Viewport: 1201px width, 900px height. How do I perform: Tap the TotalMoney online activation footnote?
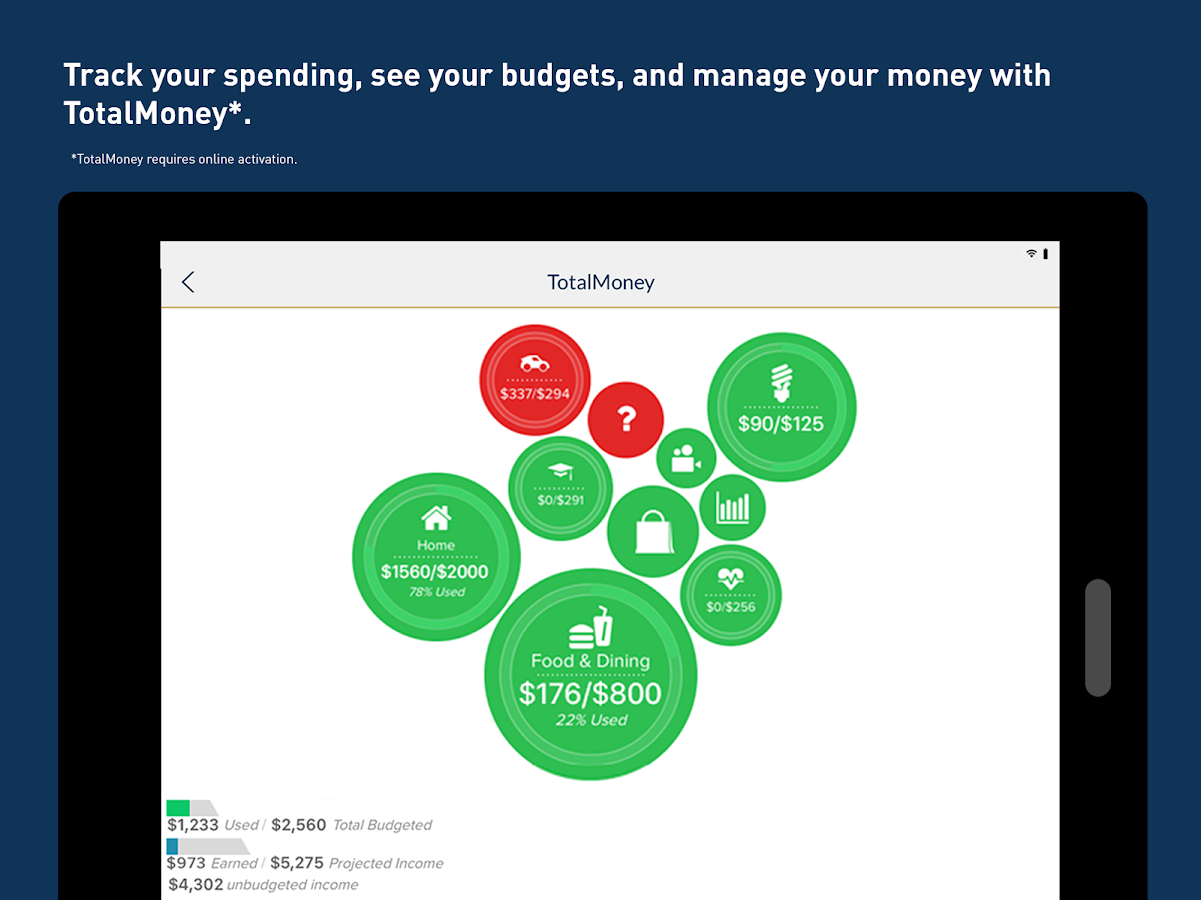[x=184, y=159]
